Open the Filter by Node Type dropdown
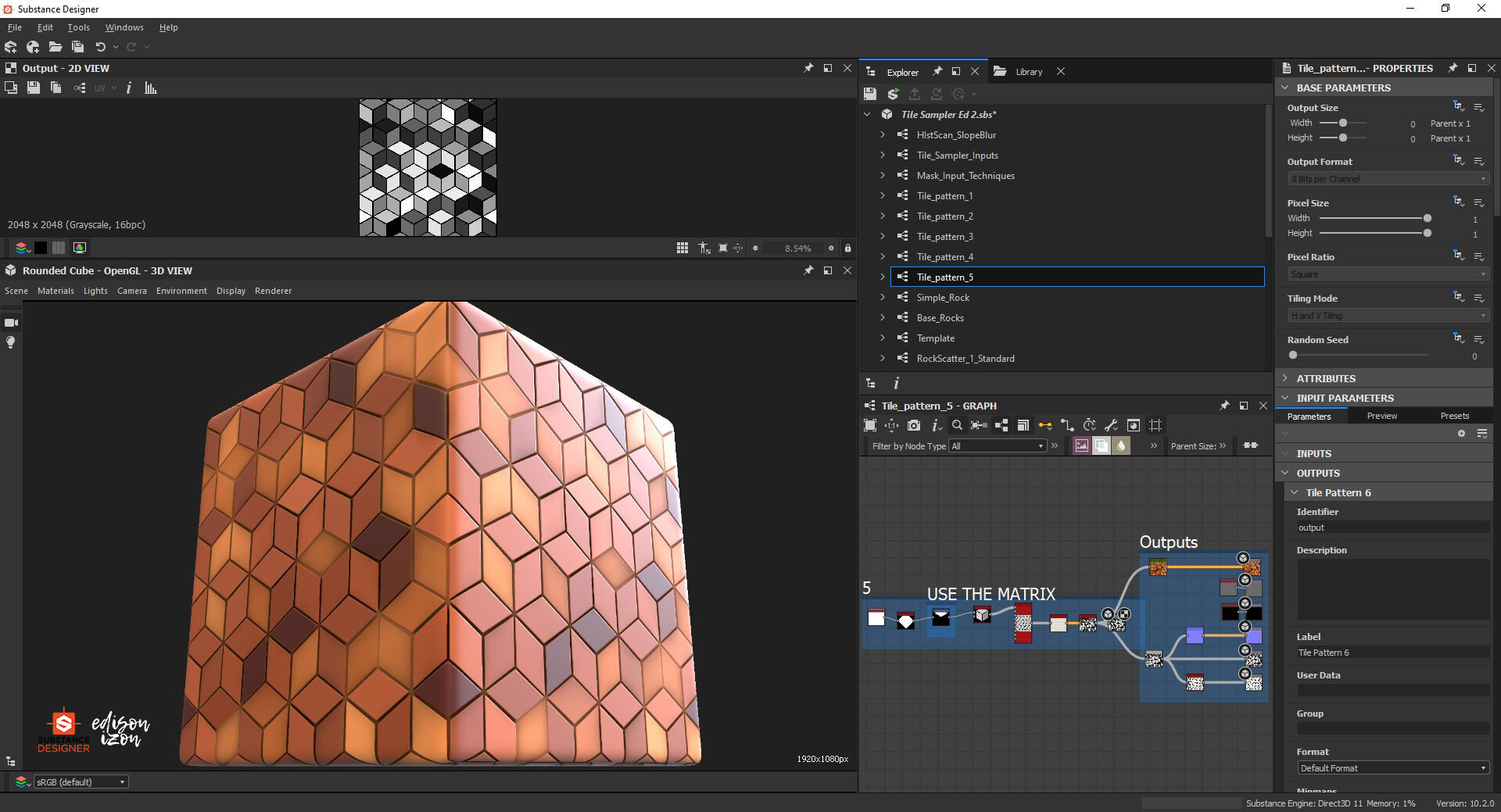The image size is (1501, 812). click(x=997, y=445)
